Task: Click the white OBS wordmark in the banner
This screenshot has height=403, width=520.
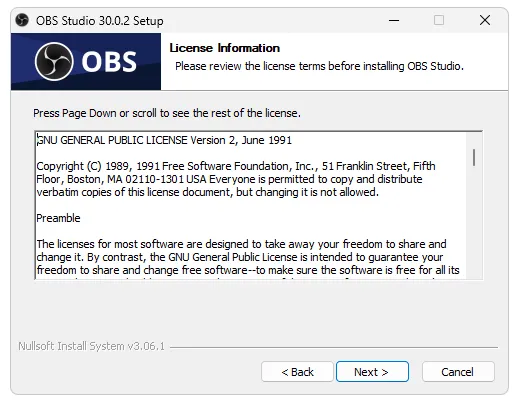Action: point(109,62)
